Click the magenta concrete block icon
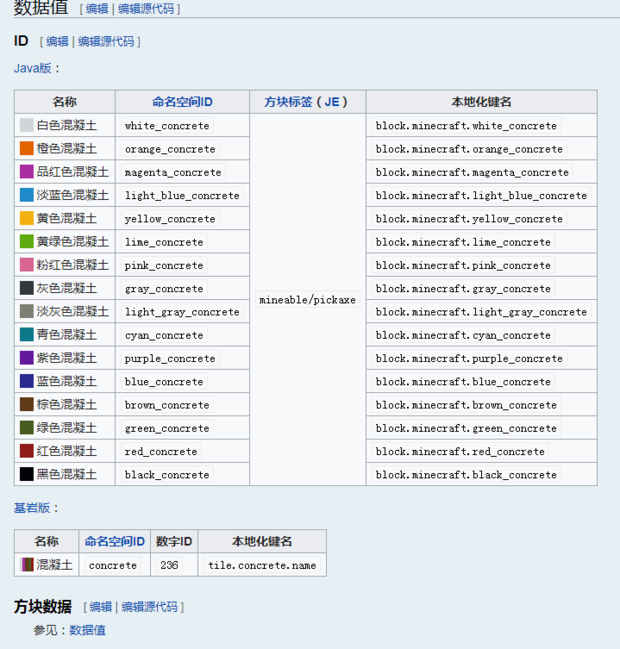Viewport: 620px width, 649px height. [26, 171]
